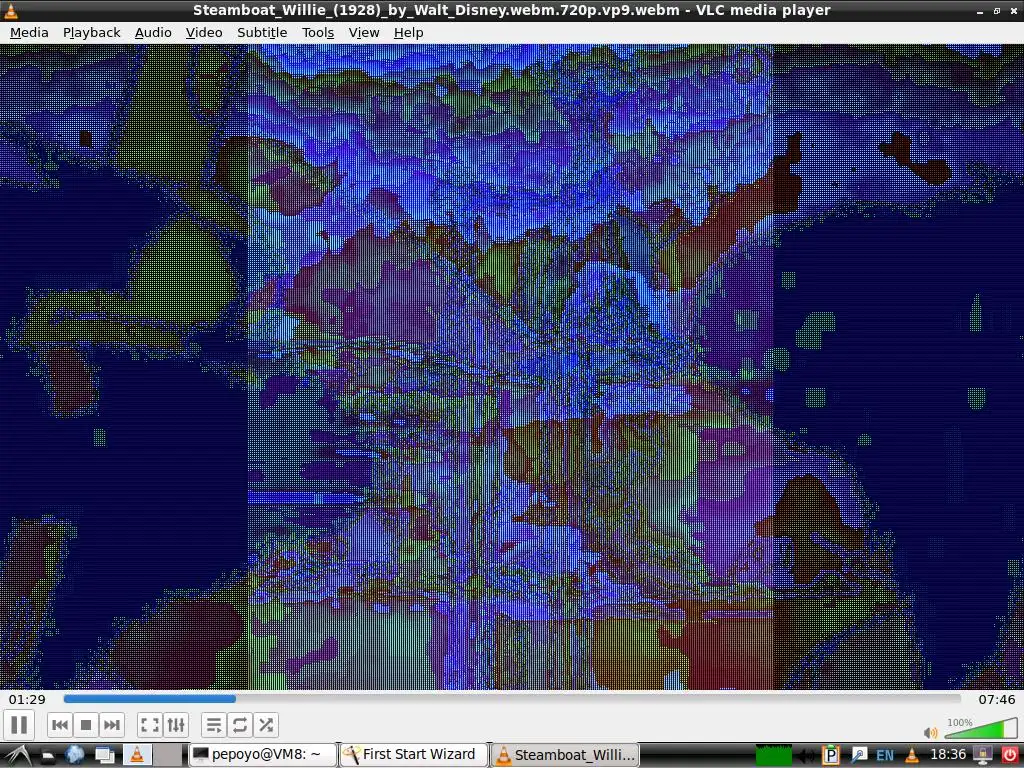Image resolution: width=1024 pixels, height=768 pixels.
Task: Open the network monitor tray icon
Action: [x=982, y=756]
